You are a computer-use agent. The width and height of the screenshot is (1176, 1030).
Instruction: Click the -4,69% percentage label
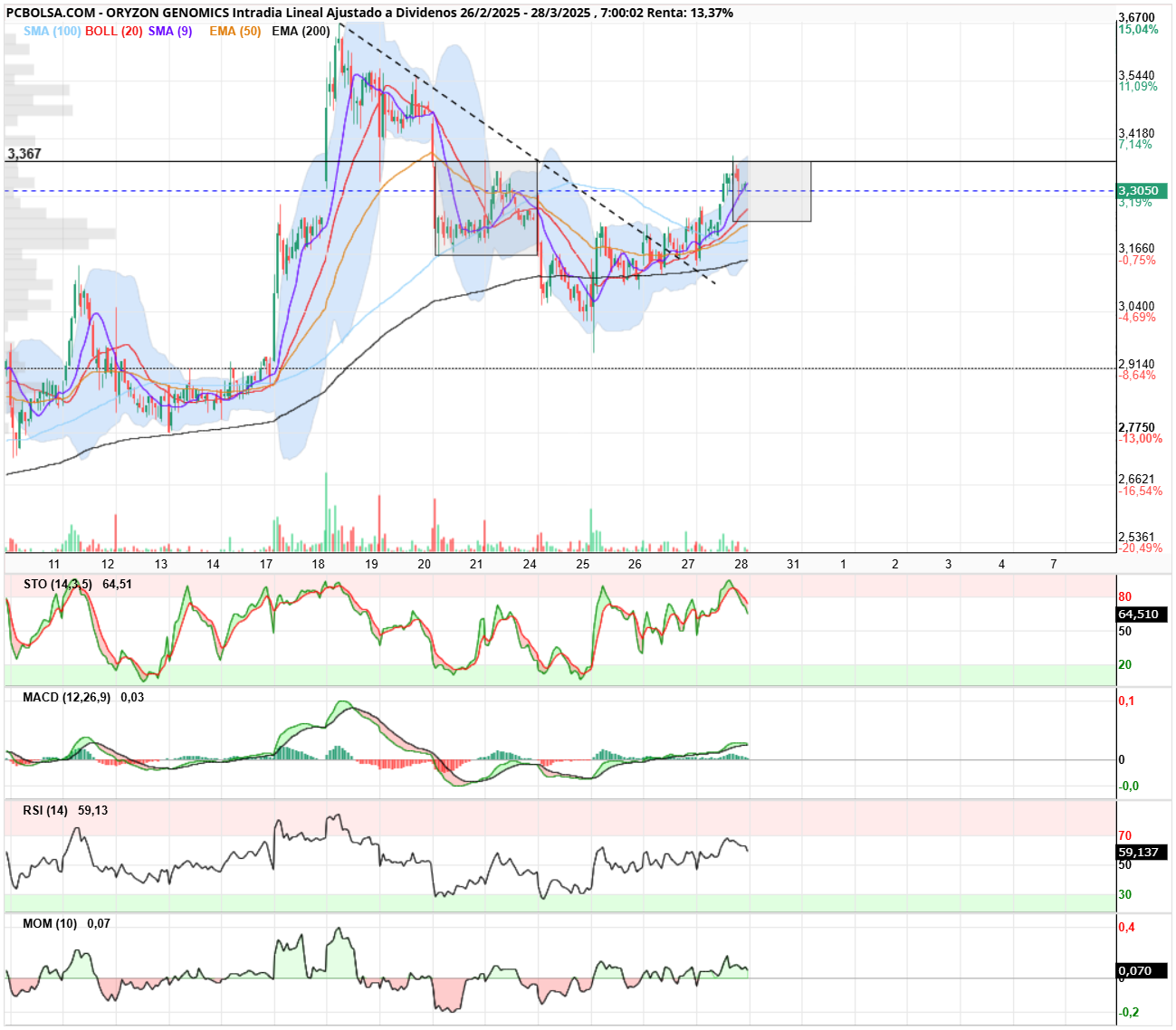pyautogui.click(x=1137, y=318)
